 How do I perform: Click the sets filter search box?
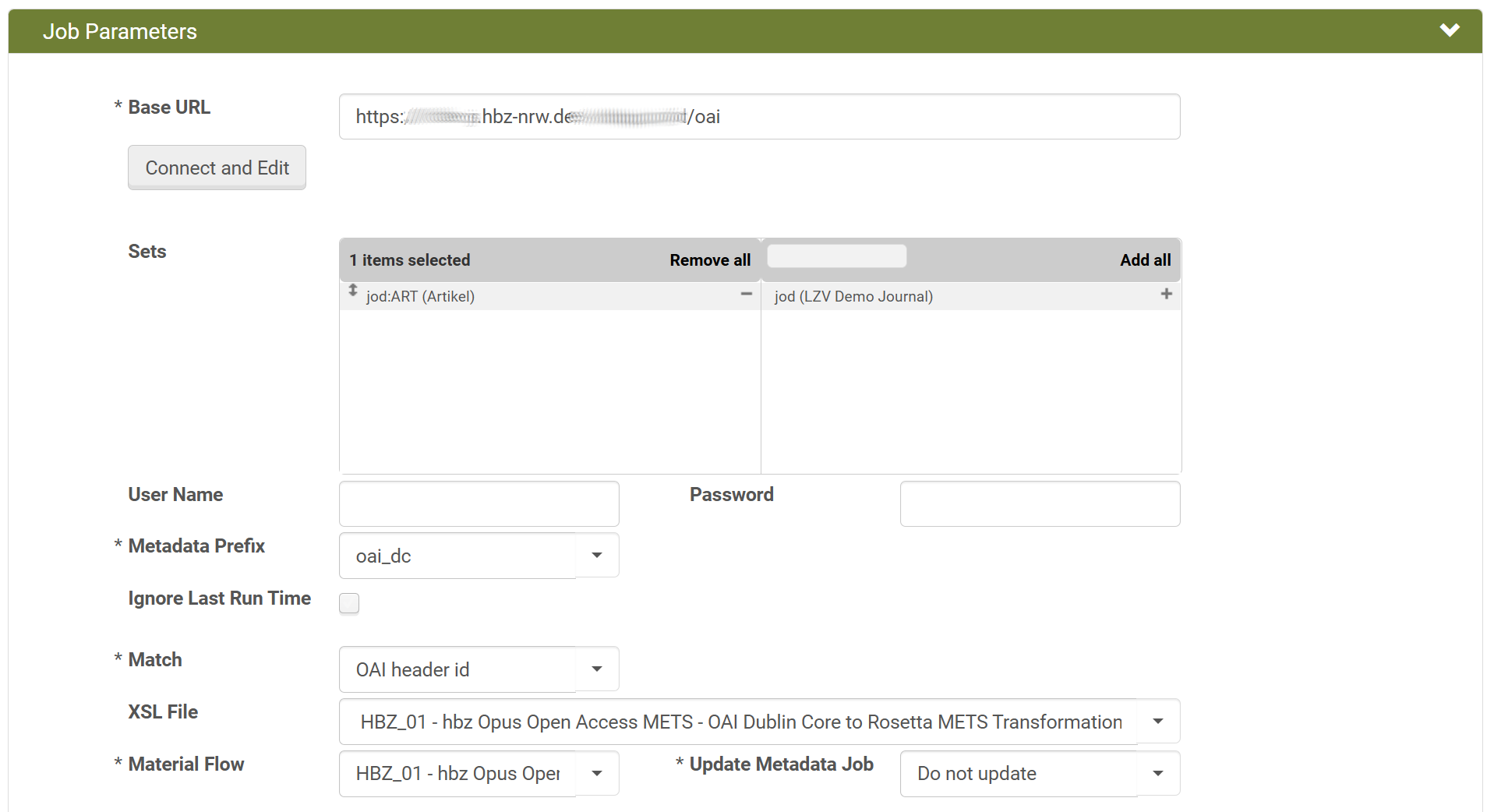[836, 256]
